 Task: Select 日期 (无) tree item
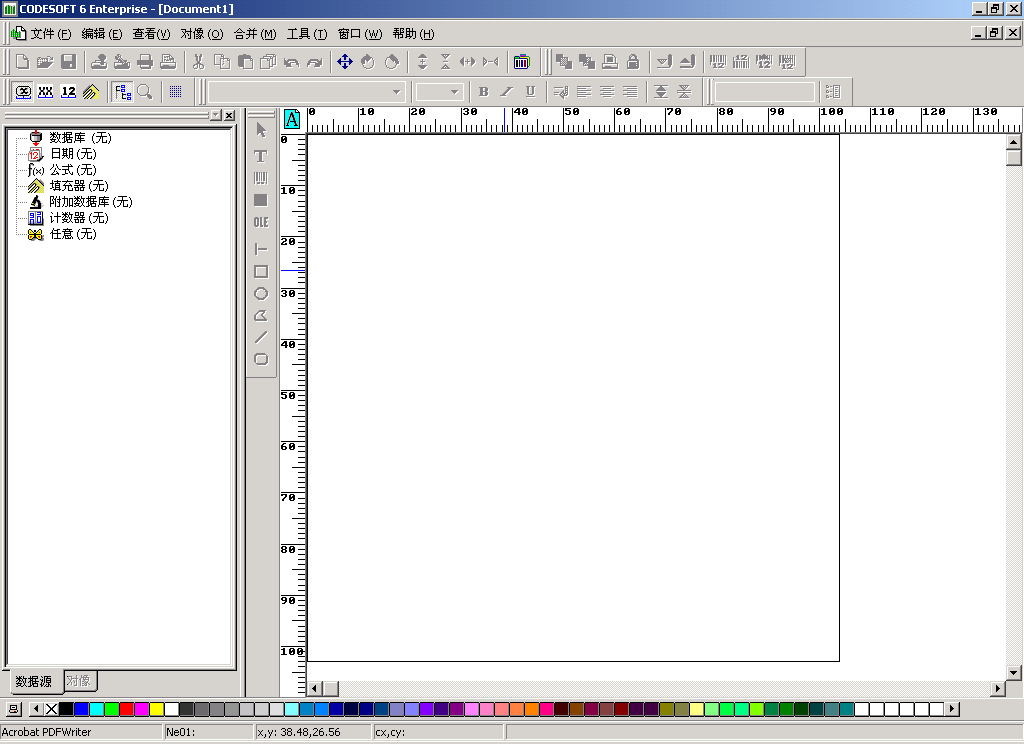73,154
